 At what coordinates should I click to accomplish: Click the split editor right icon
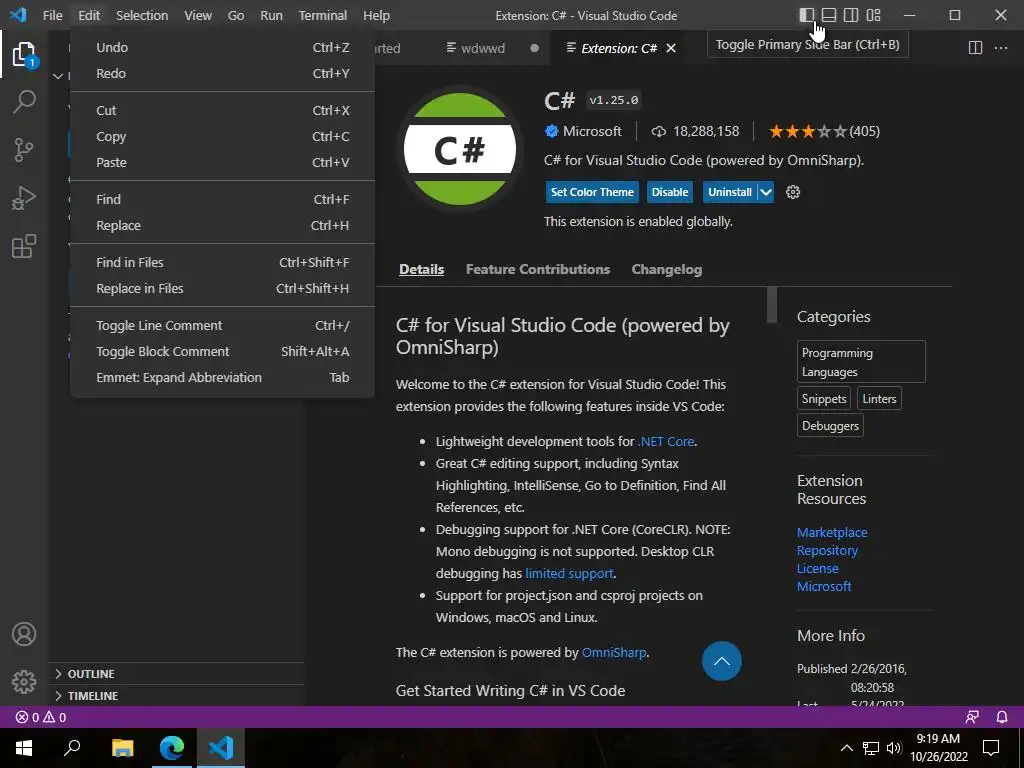975,48
